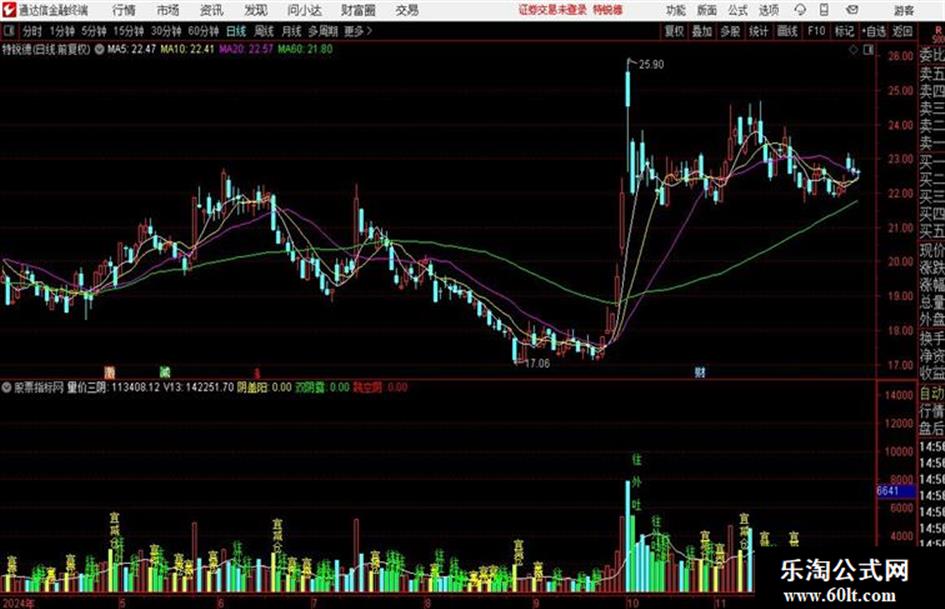Open the 财富圈 menu
The height and width of the screenshot is (609, 945).
tap(358, 10)
